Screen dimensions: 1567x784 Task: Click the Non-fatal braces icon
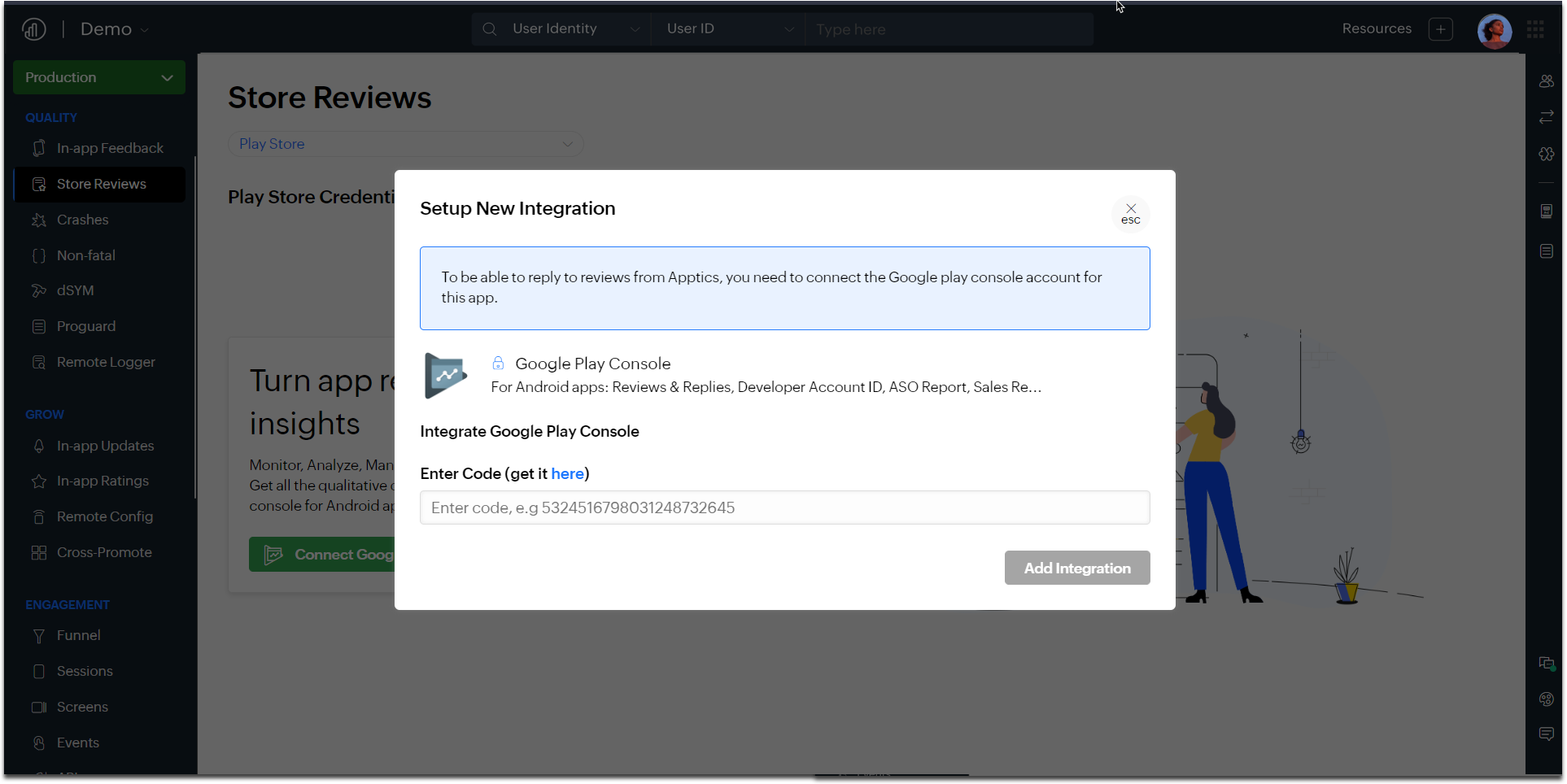pos(38,255)
